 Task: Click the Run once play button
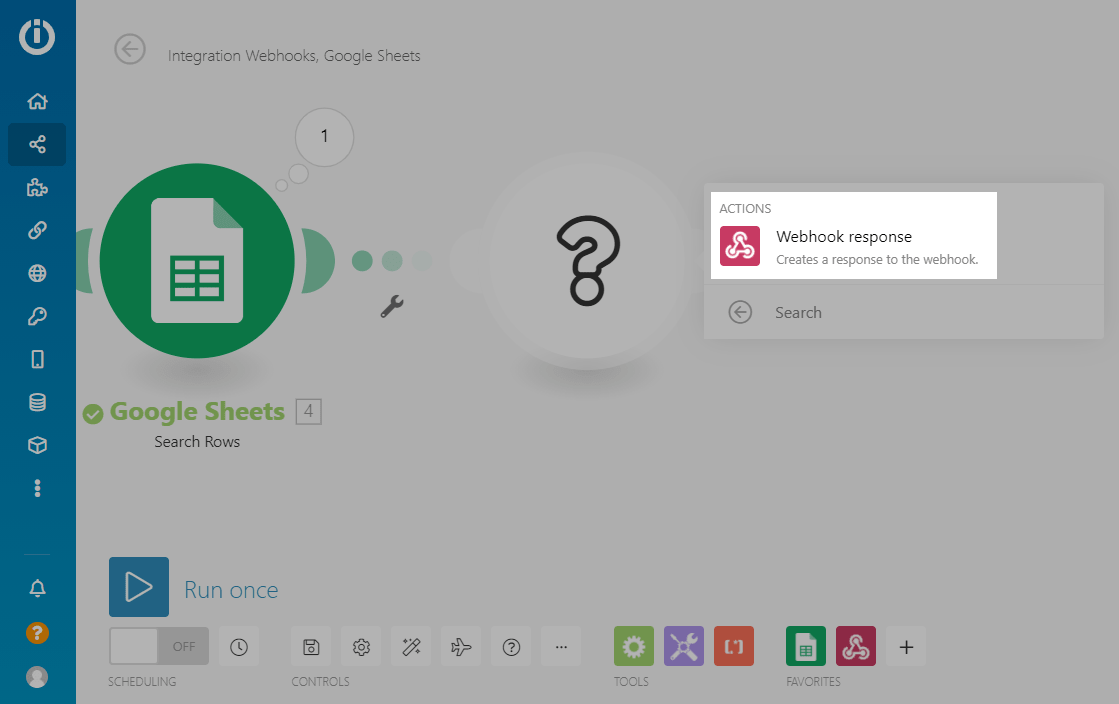pos(138,587)
